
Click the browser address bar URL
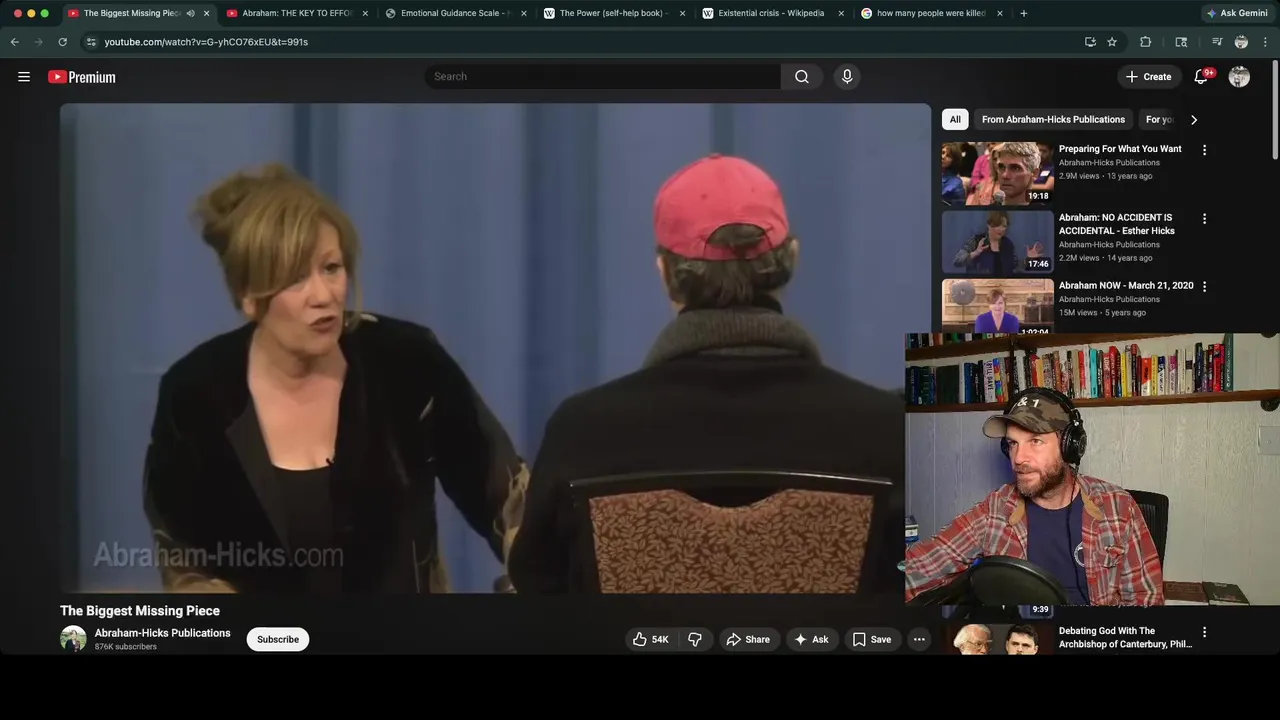(x=206, y=42)
